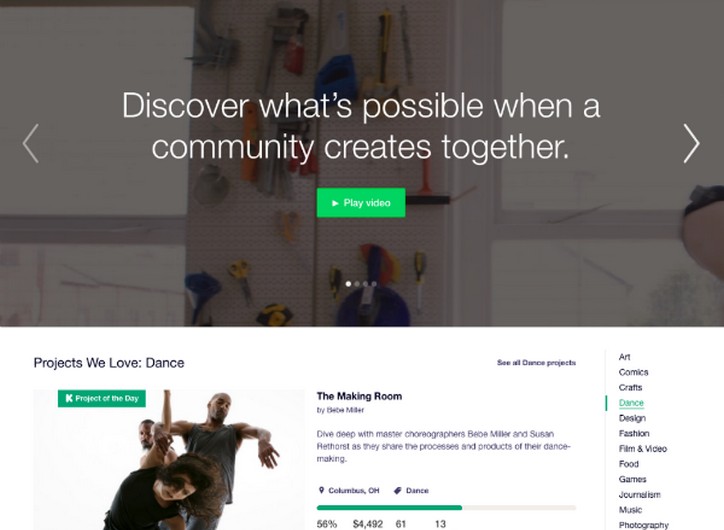Open The Making Room project title

[x=359, y=396]
